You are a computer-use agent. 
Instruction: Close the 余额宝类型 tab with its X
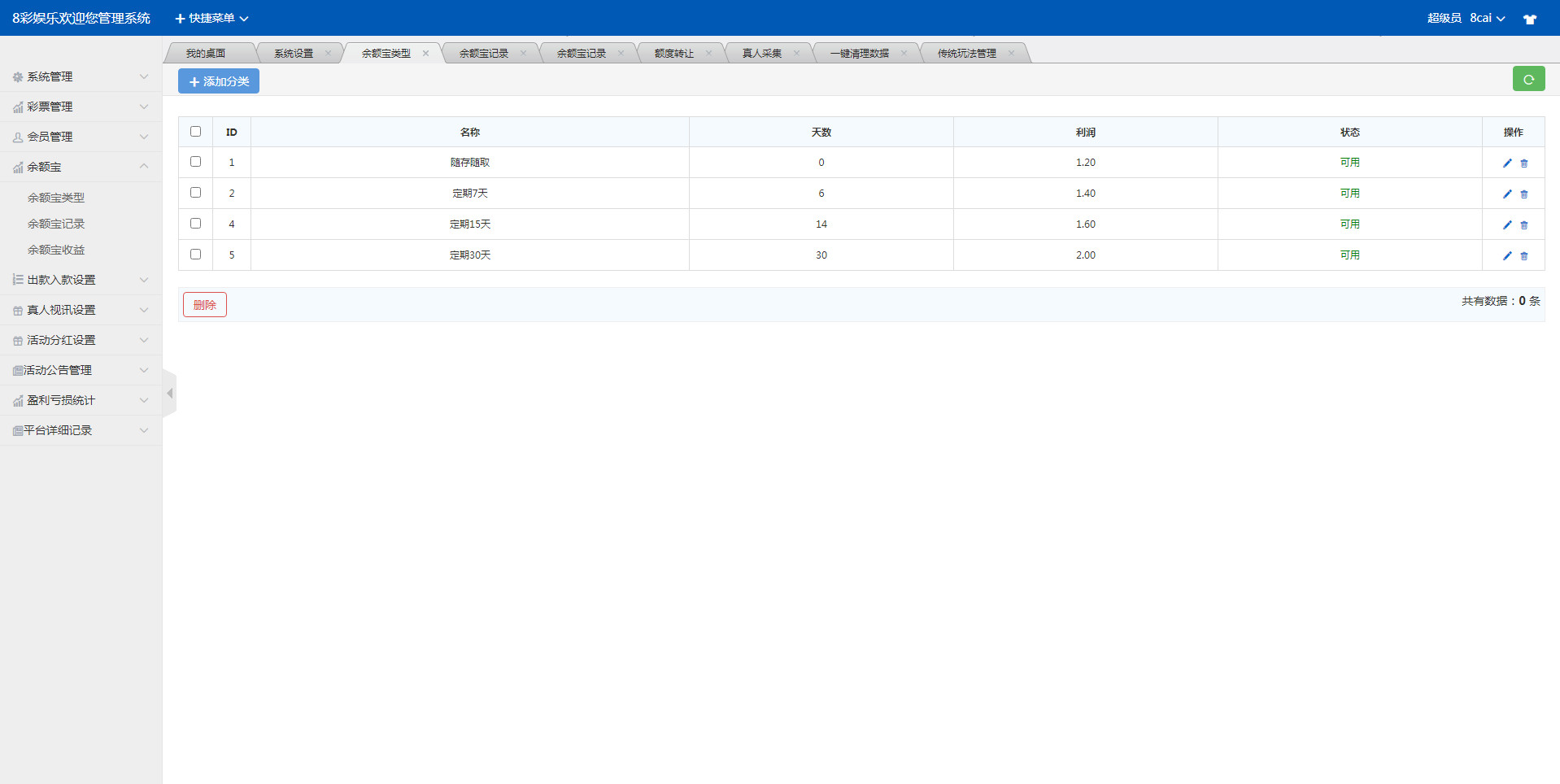(425, 54)
